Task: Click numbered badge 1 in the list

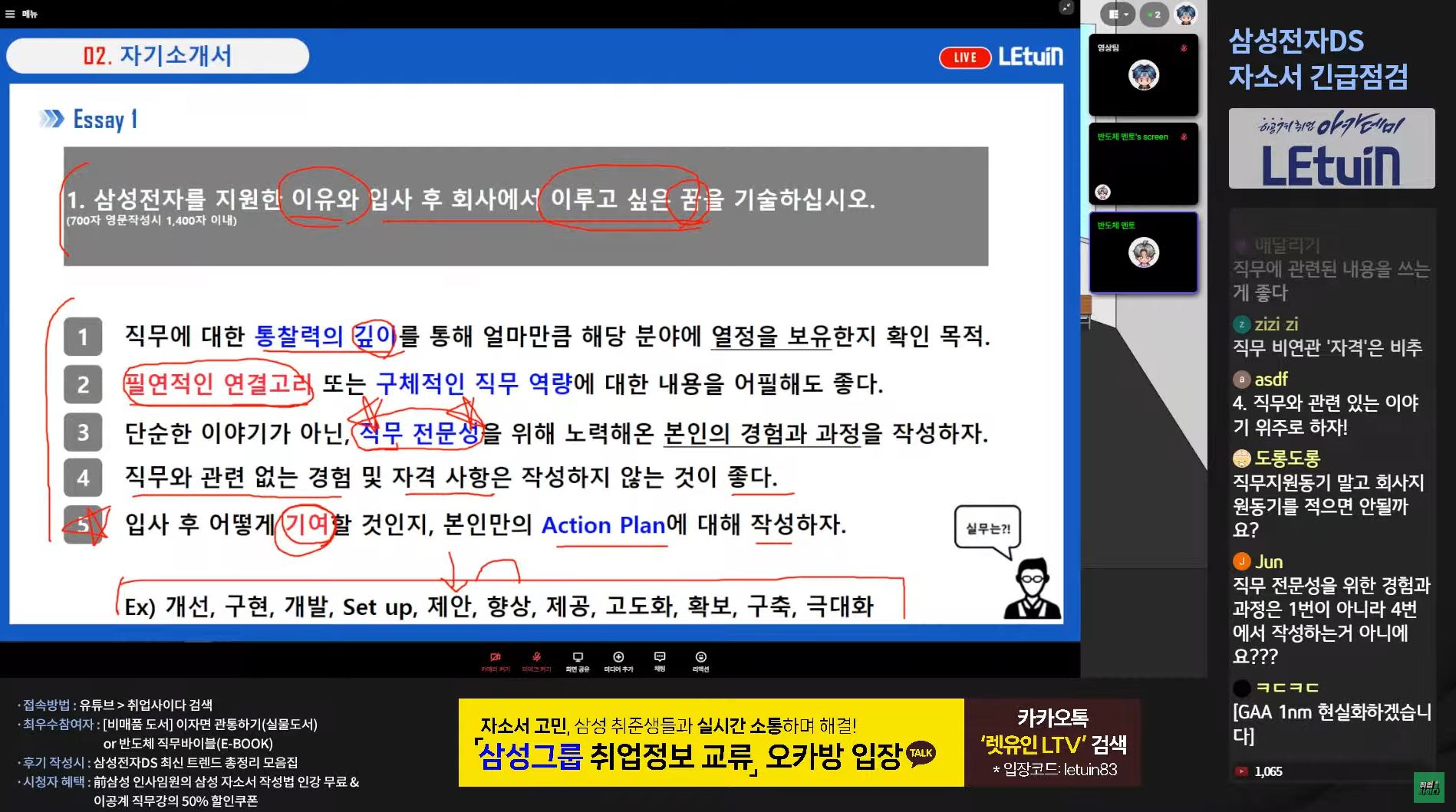Action: click(x=83, y=337)
